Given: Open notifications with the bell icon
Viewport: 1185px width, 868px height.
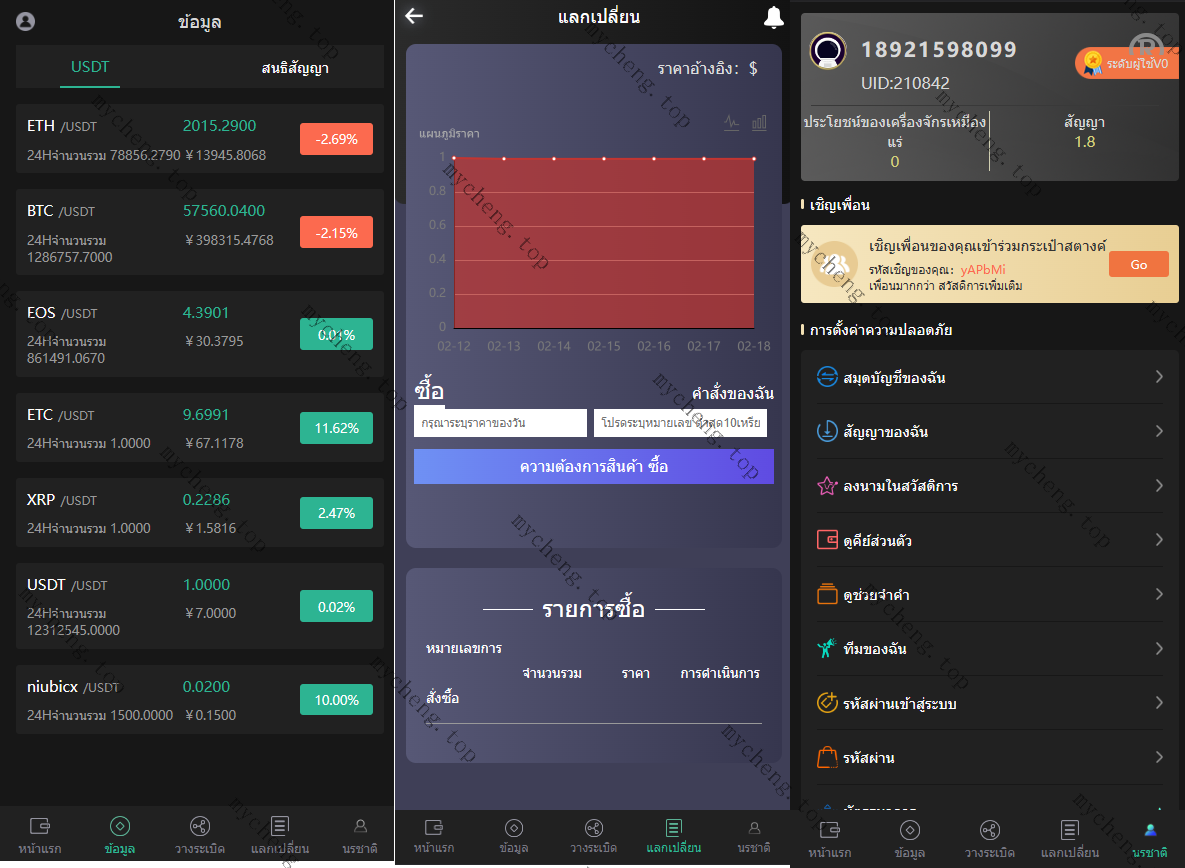Looking at the screenshot, I should 773,17.
